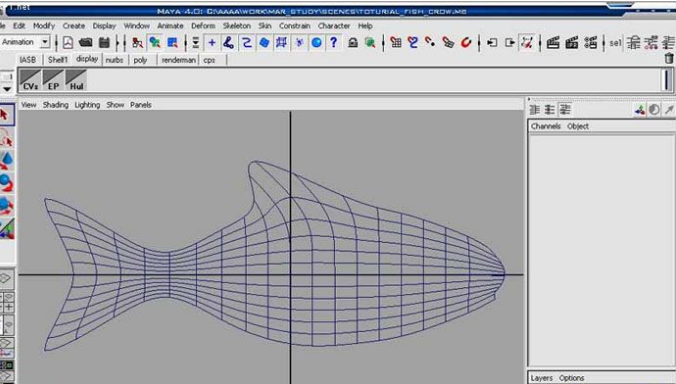Click the 'sel' quick selection field
Image resolution: width=676 pixels, height=384 pixels.
tap(615, 43)
